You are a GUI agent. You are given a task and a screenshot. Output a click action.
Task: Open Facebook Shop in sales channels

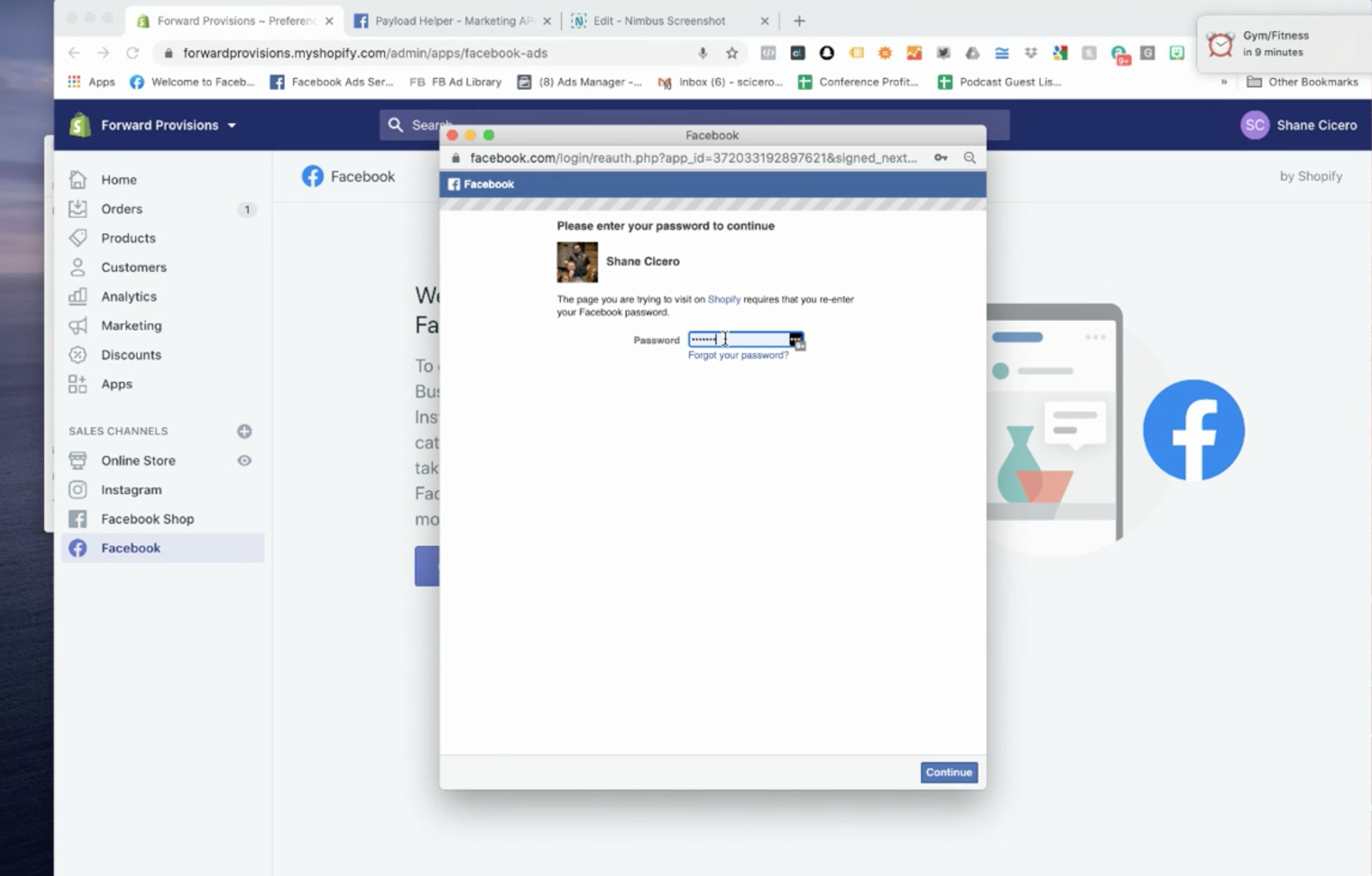[147, 519]
